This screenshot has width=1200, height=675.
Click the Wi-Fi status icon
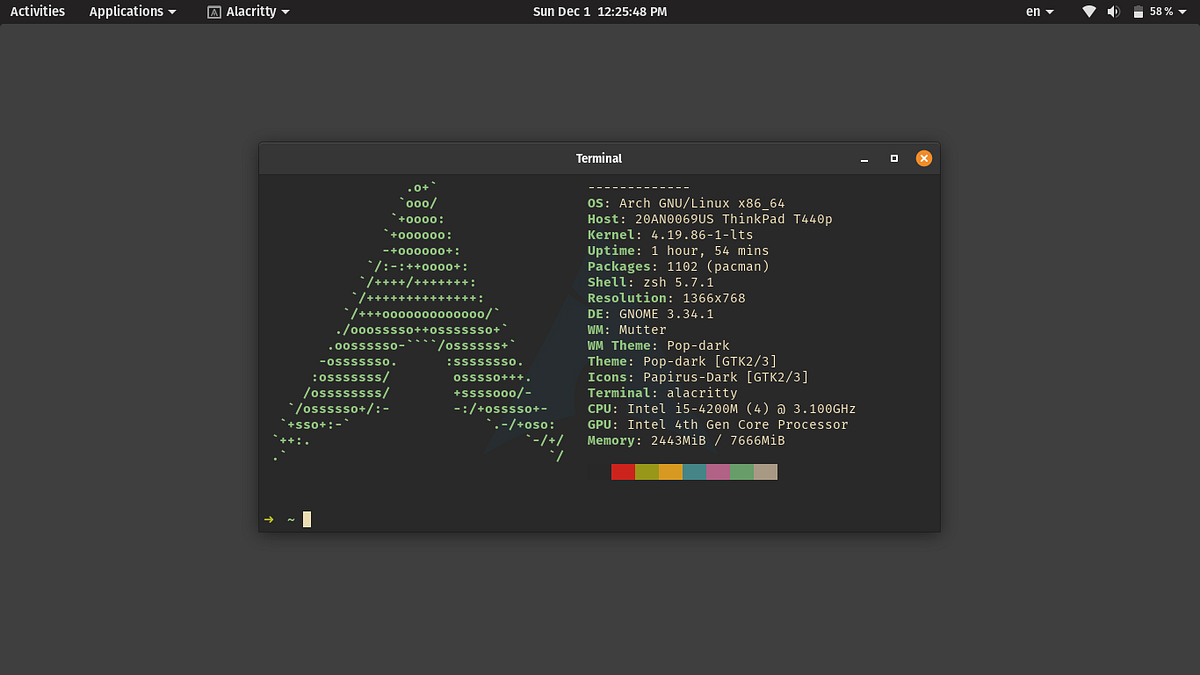(1089, 12)
